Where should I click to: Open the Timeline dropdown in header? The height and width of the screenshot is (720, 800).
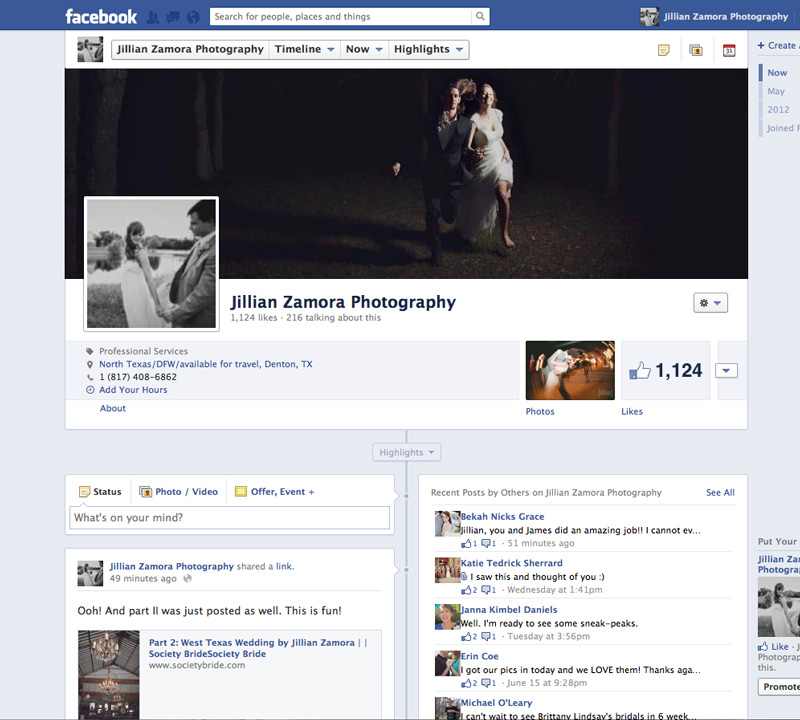coord(305,49)
